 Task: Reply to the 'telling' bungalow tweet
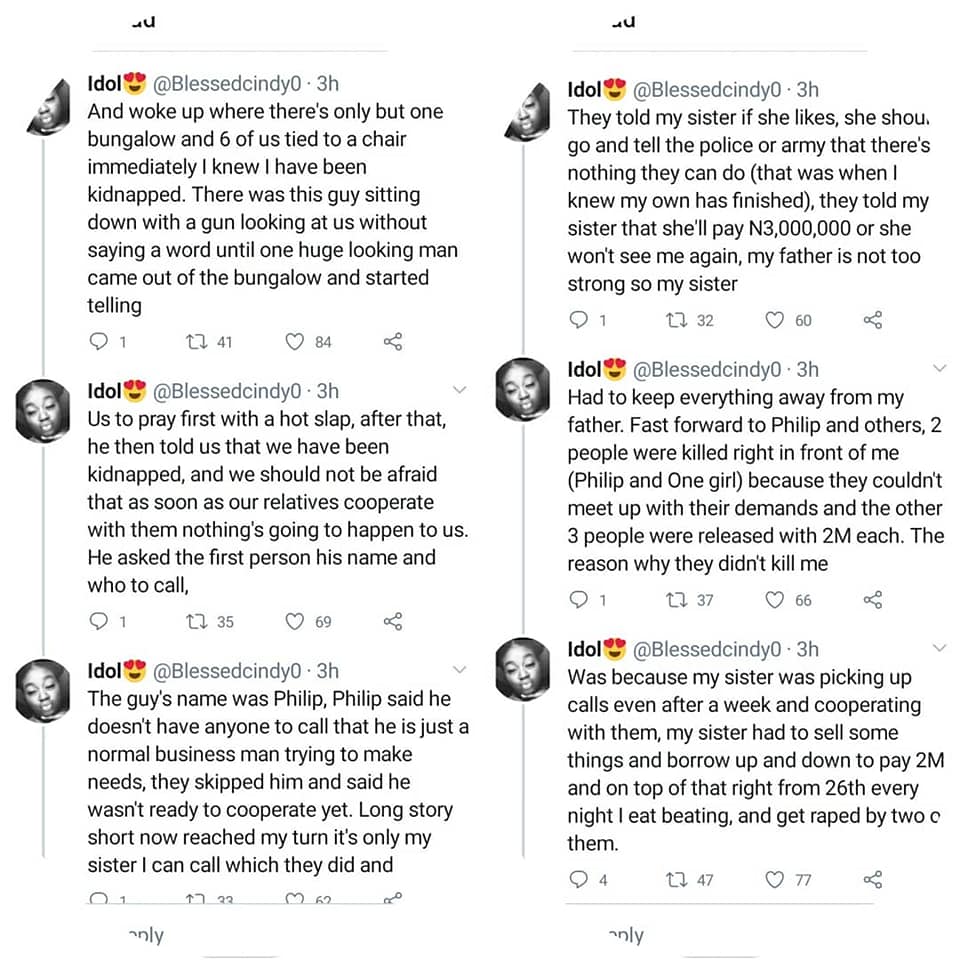99,342
